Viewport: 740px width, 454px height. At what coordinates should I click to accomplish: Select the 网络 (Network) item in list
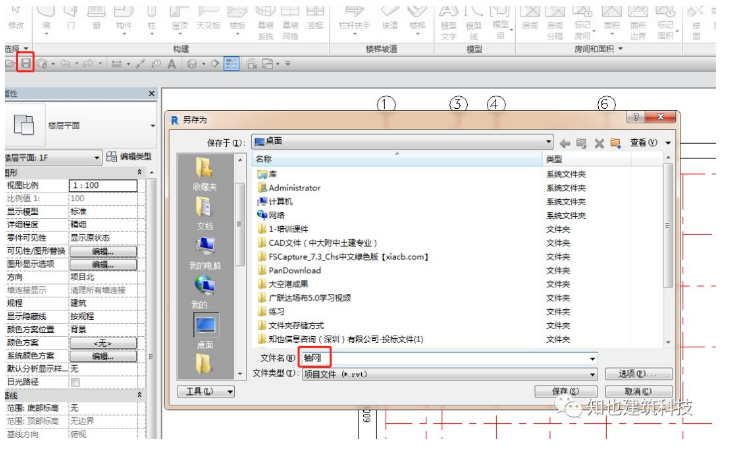271,215
